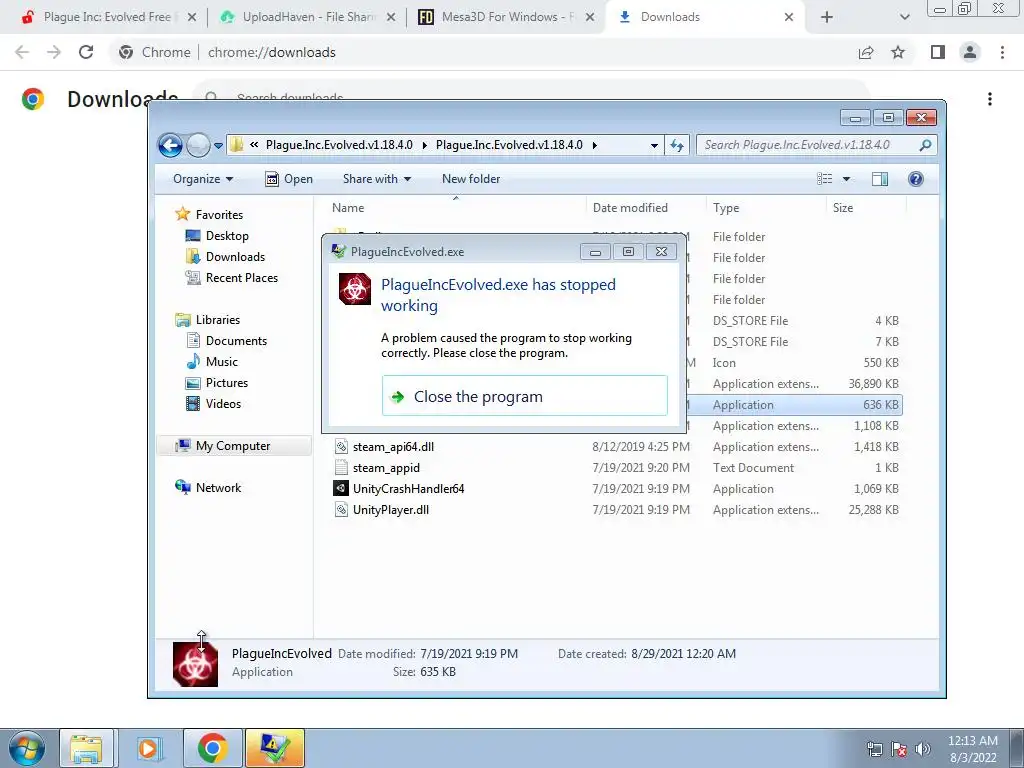This screenshot has height=768, width=1024.
Task: Switch to Plague Inc: Evolved Free tab
Action: pyautogui.click(x=107, y=17)
